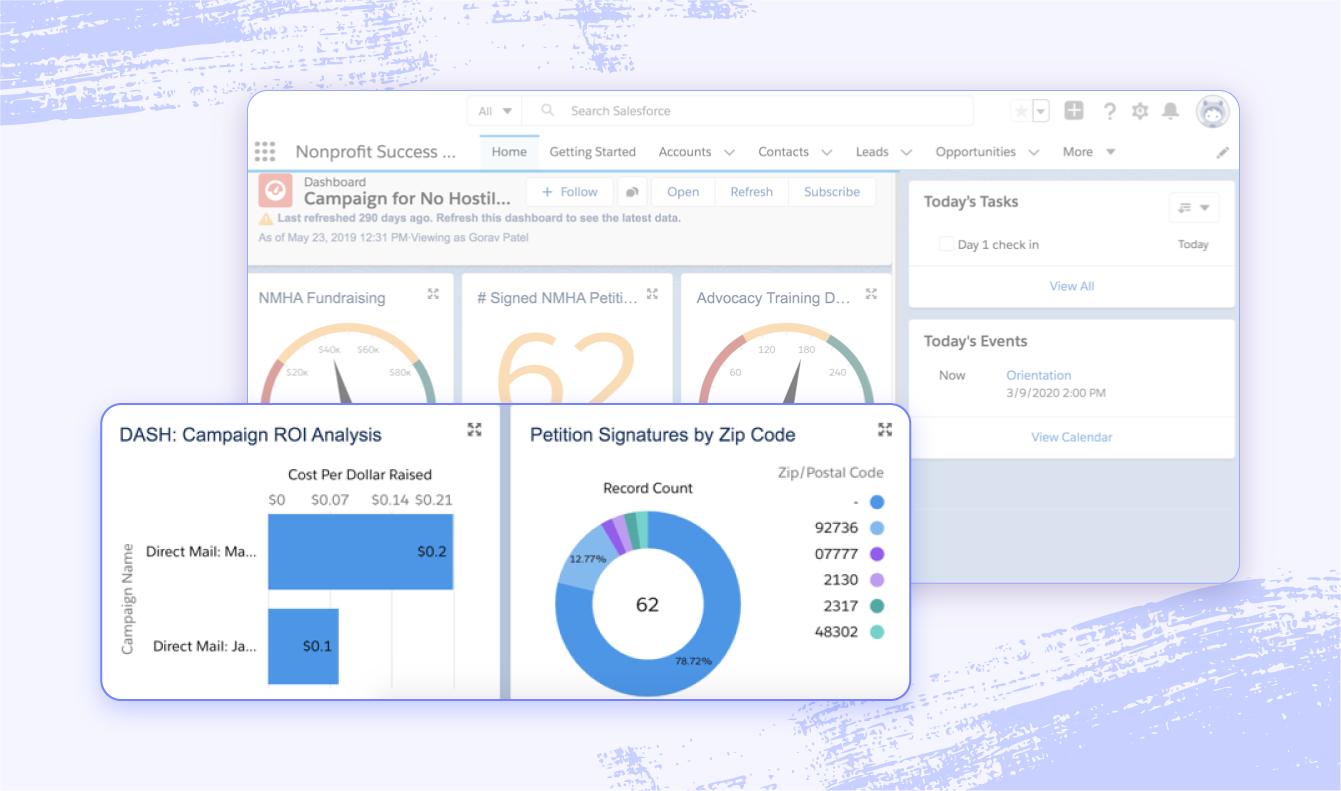Open the Accounts tab

pos(685,152)
